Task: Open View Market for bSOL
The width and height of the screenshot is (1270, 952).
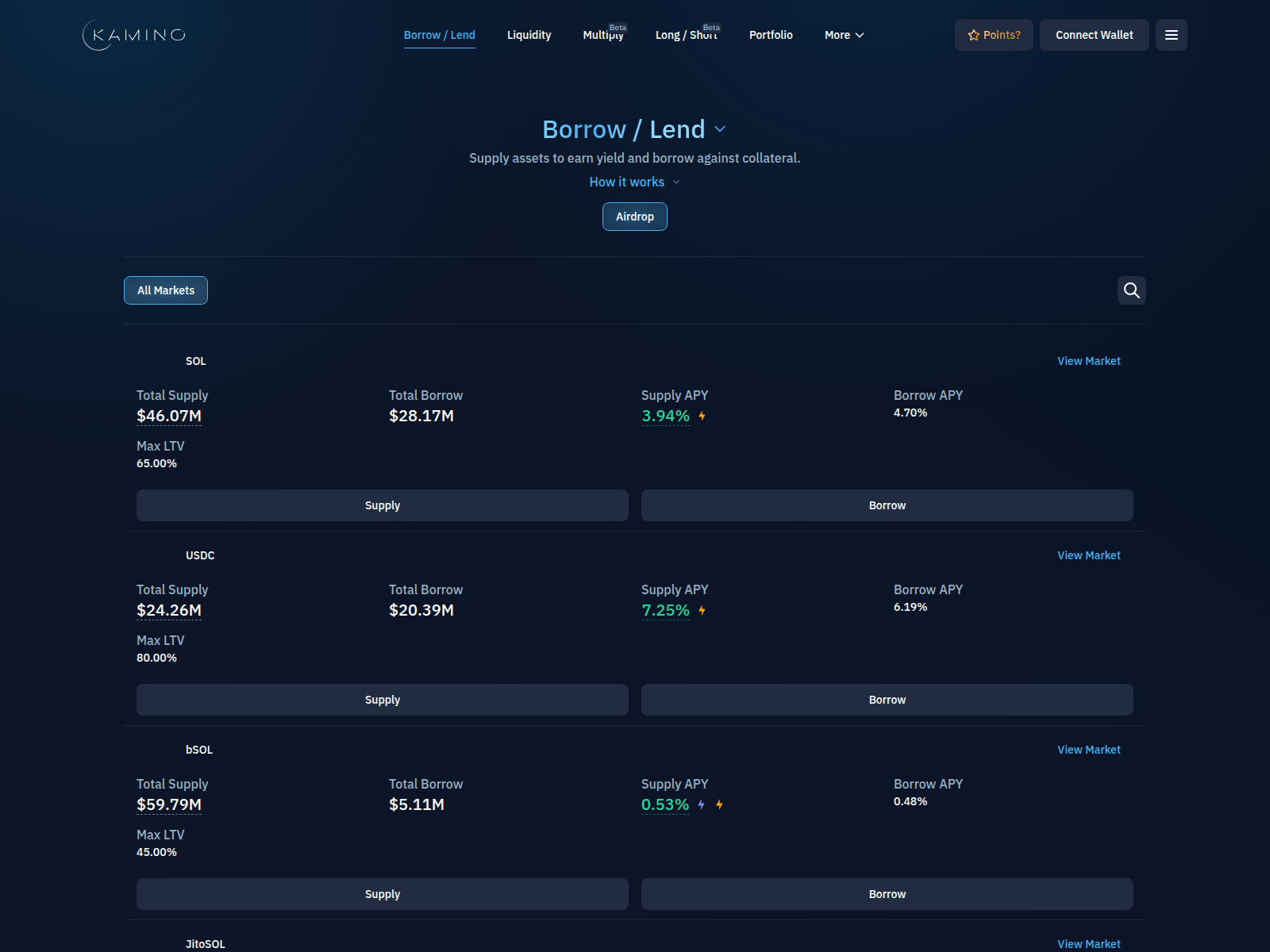Action: coord(1089,750)
